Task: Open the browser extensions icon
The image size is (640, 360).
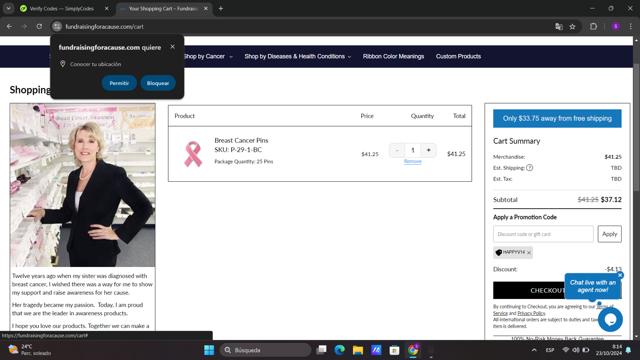Action: [x=593, y=27]
